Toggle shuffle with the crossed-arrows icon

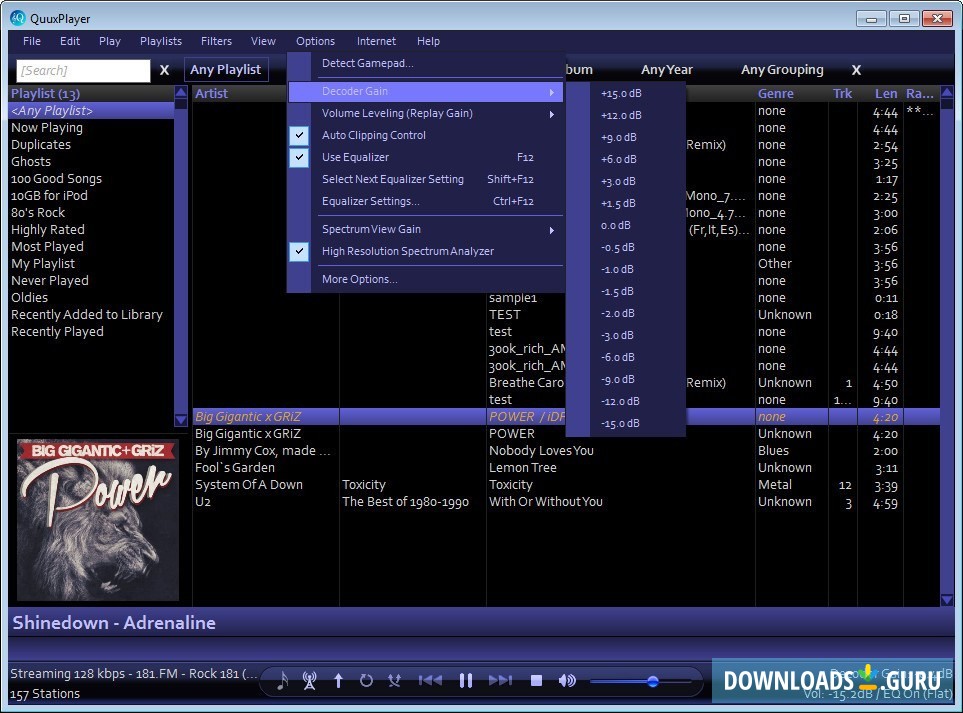pyautogui.click(x=394, y=680)
